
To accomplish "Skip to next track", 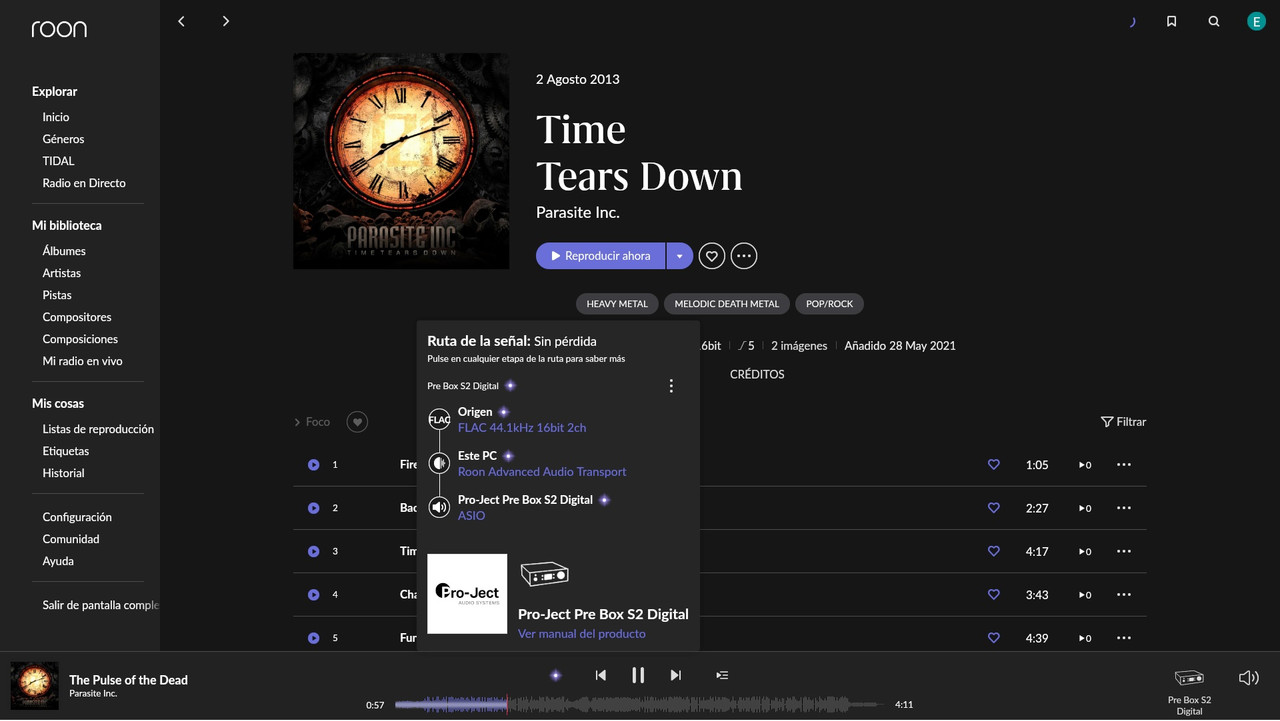I will pyautogui.click(x=676, y=675).
